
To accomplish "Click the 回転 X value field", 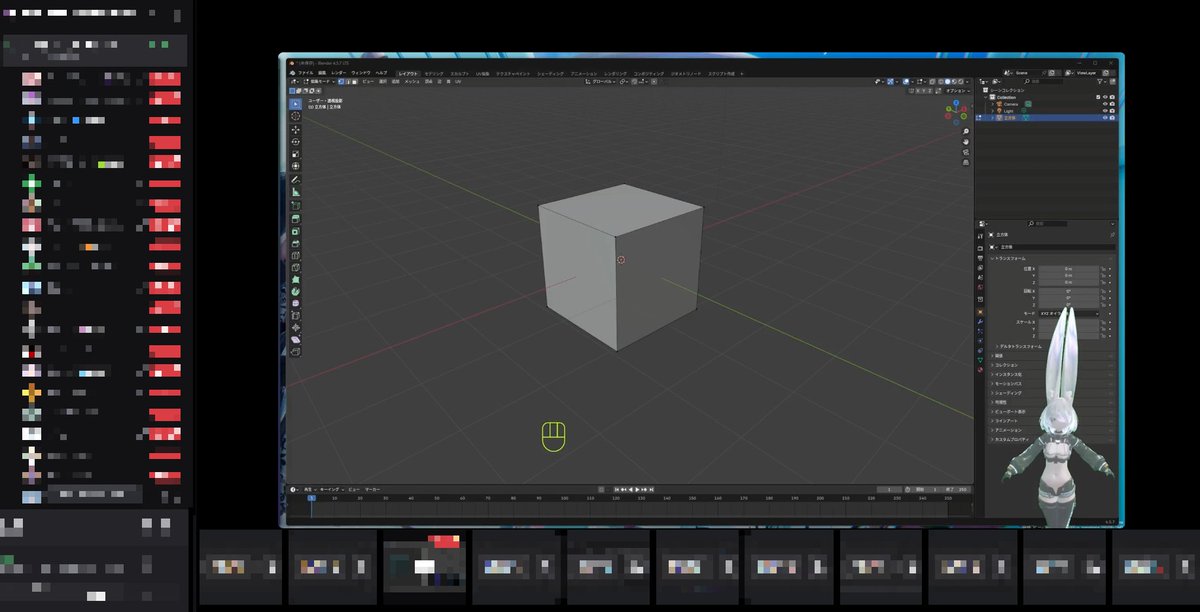I will [1068, 291].
